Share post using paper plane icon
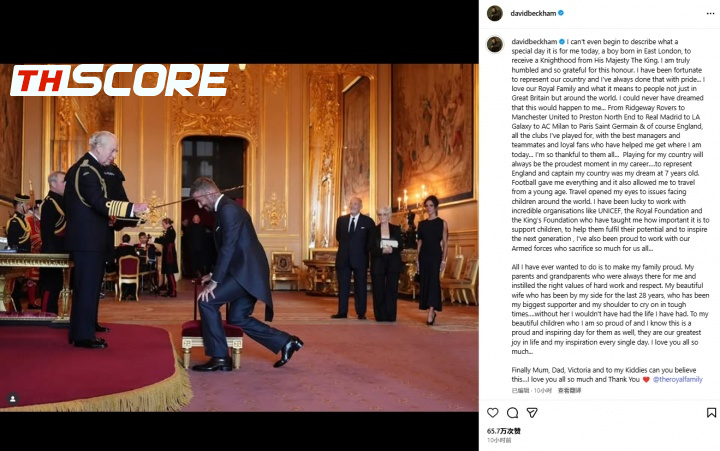 (532, 412)
